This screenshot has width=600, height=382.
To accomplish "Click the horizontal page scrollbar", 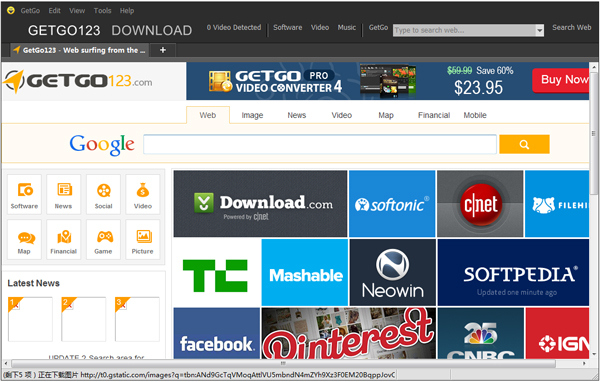I will pos(283,363).
